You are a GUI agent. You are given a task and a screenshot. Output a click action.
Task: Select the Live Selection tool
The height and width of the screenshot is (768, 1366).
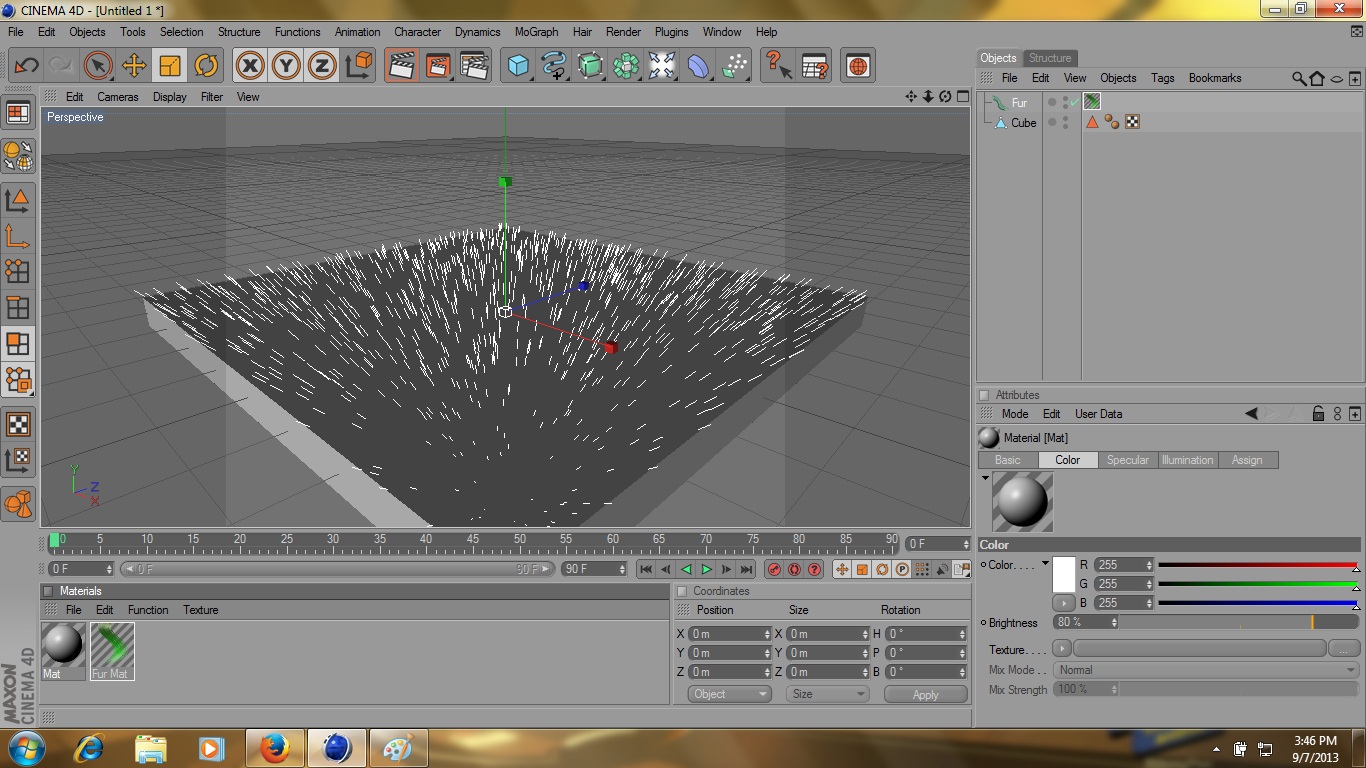click(x=97, y=66)
